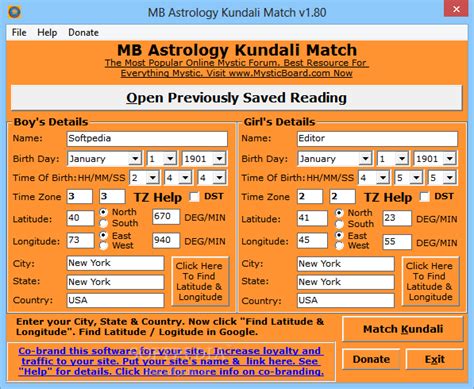This screenshot has width=474, height=389.
Task: Expand the girl's birth year dropdown
Action: 450,159
